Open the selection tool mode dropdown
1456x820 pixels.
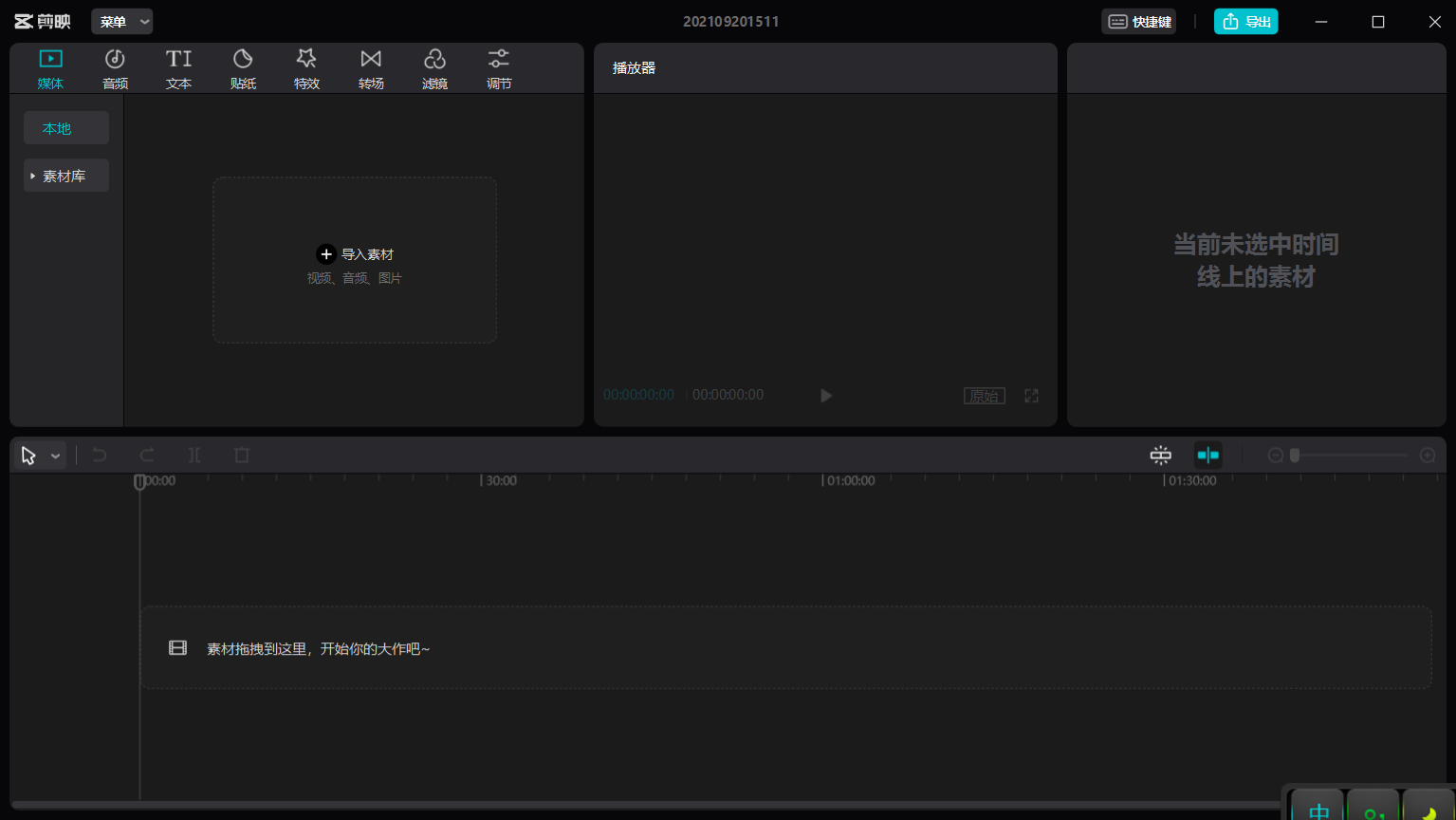pyautogui.click(x=56, y=457)
